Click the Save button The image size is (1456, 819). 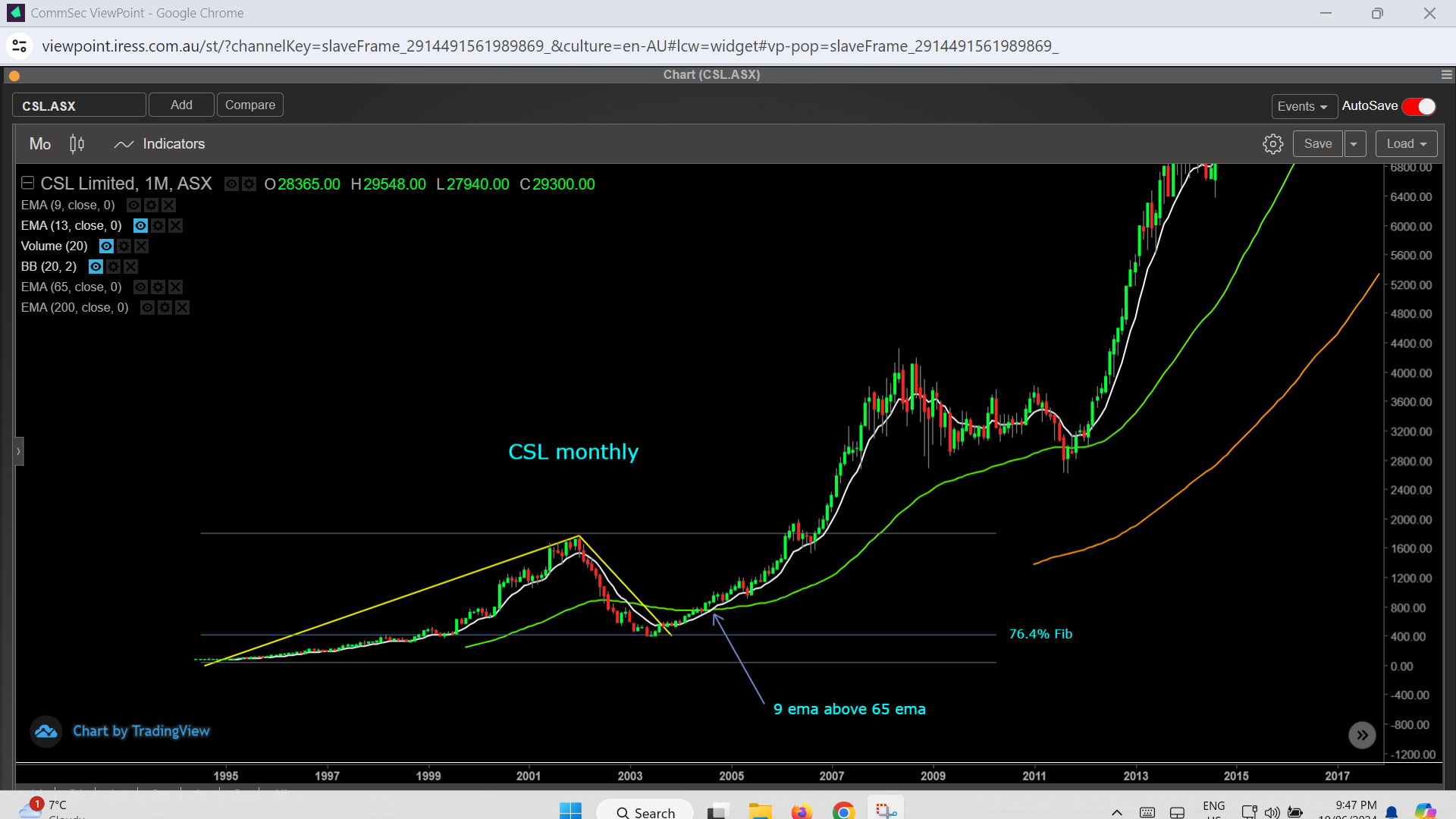[x=1318, y=144]
